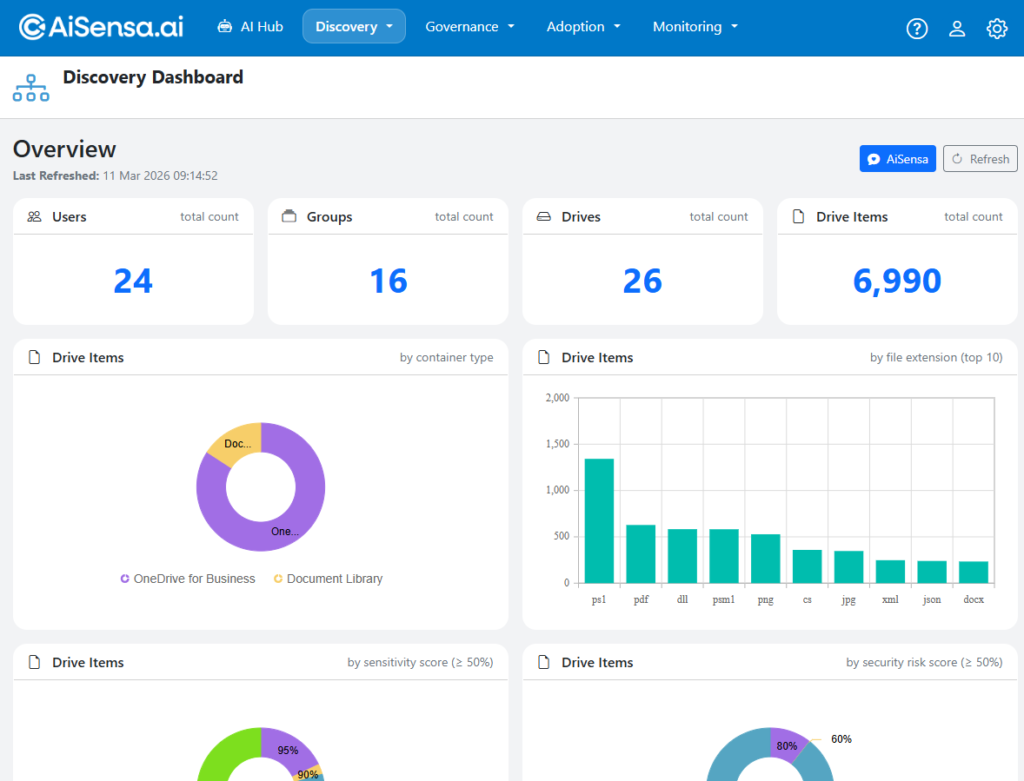Click the Groups card icon
This screenshot has height=781, width=1024.
pyautogui.click(x=289, y=217)
